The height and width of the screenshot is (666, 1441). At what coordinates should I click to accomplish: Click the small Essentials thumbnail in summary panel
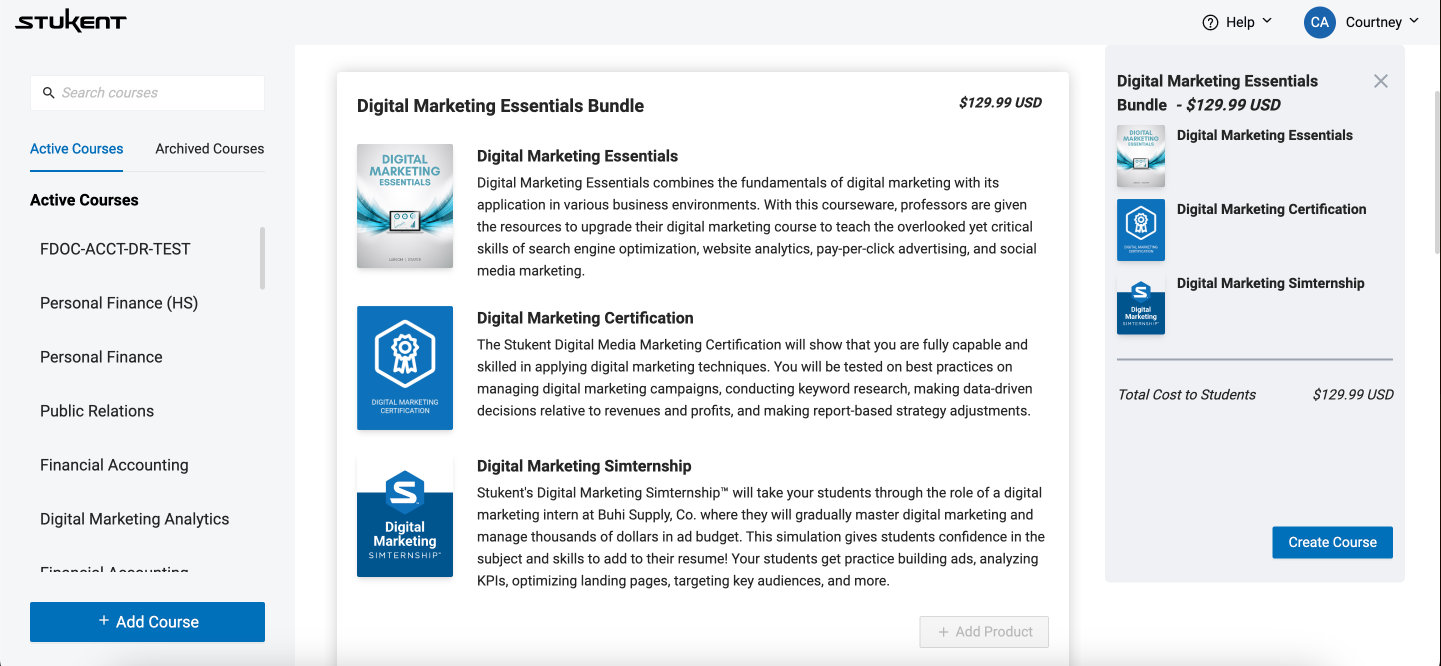[x=1141, y=156]
